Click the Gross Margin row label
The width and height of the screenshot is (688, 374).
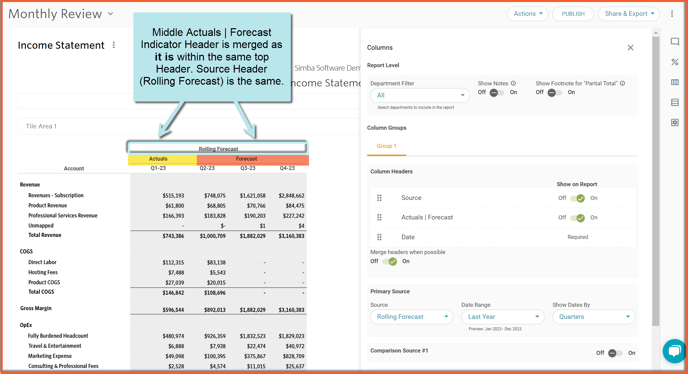coord(36,308)
